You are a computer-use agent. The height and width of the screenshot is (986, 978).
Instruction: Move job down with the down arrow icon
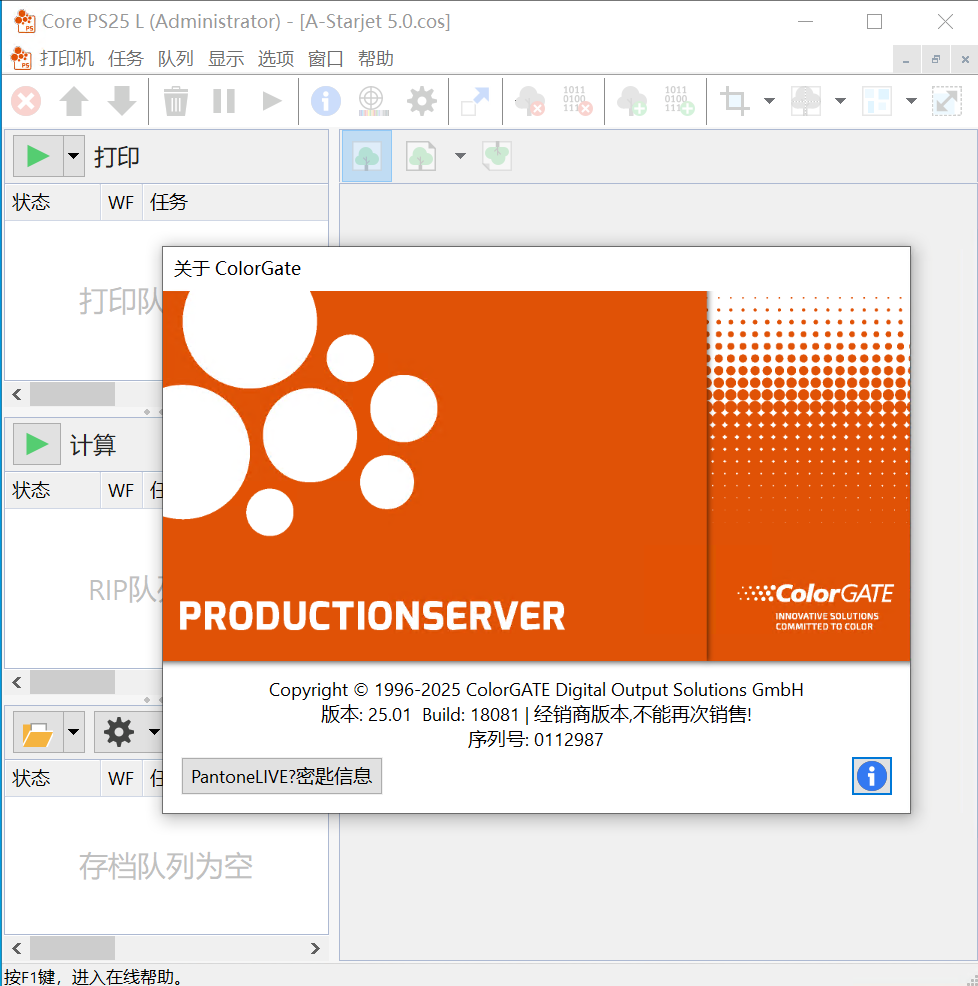[x=122, y=101]
